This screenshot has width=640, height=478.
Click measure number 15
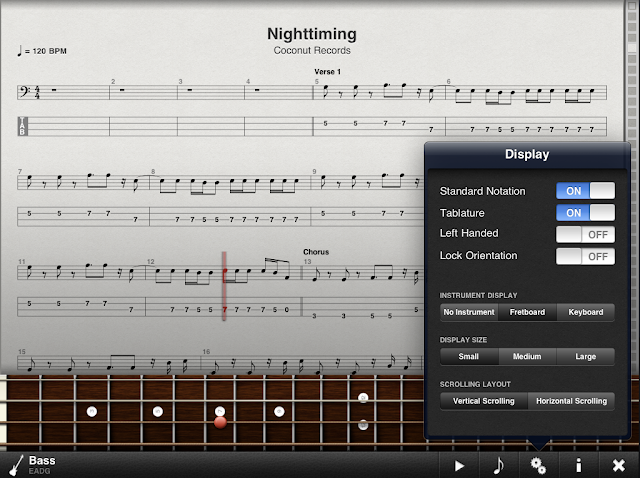tap(22, 351)
